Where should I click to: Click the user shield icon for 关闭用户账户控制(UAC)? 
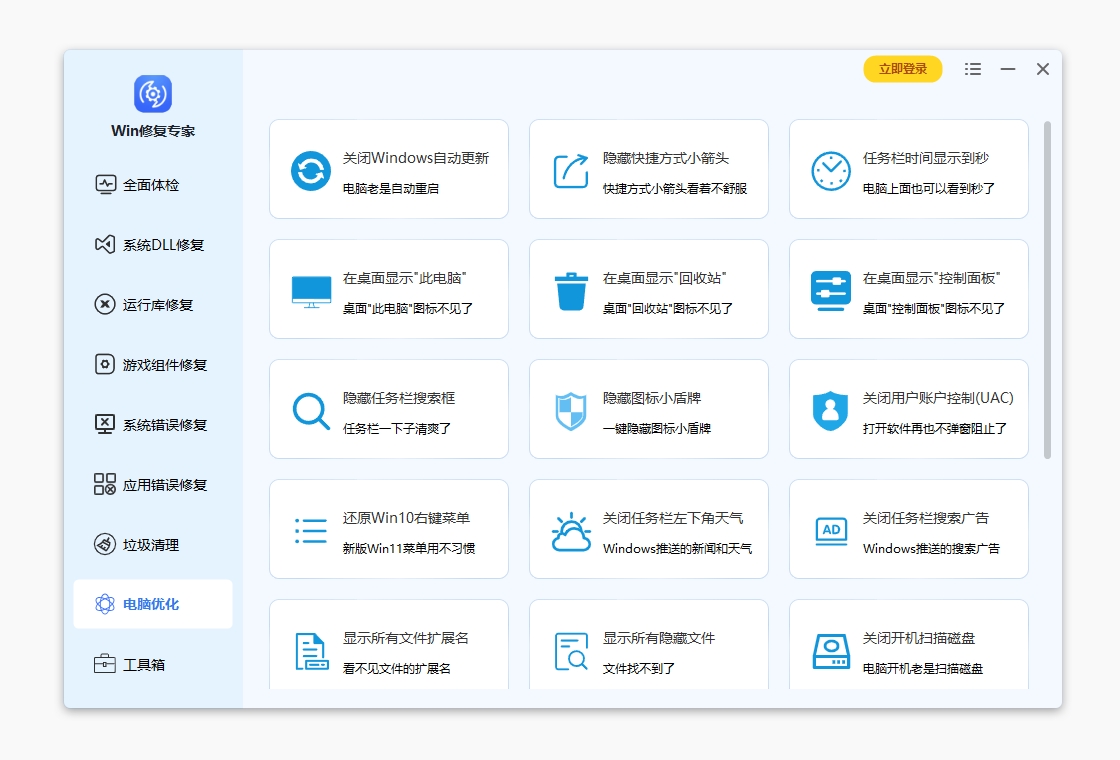pyautogui.click(x=830, y=411)
